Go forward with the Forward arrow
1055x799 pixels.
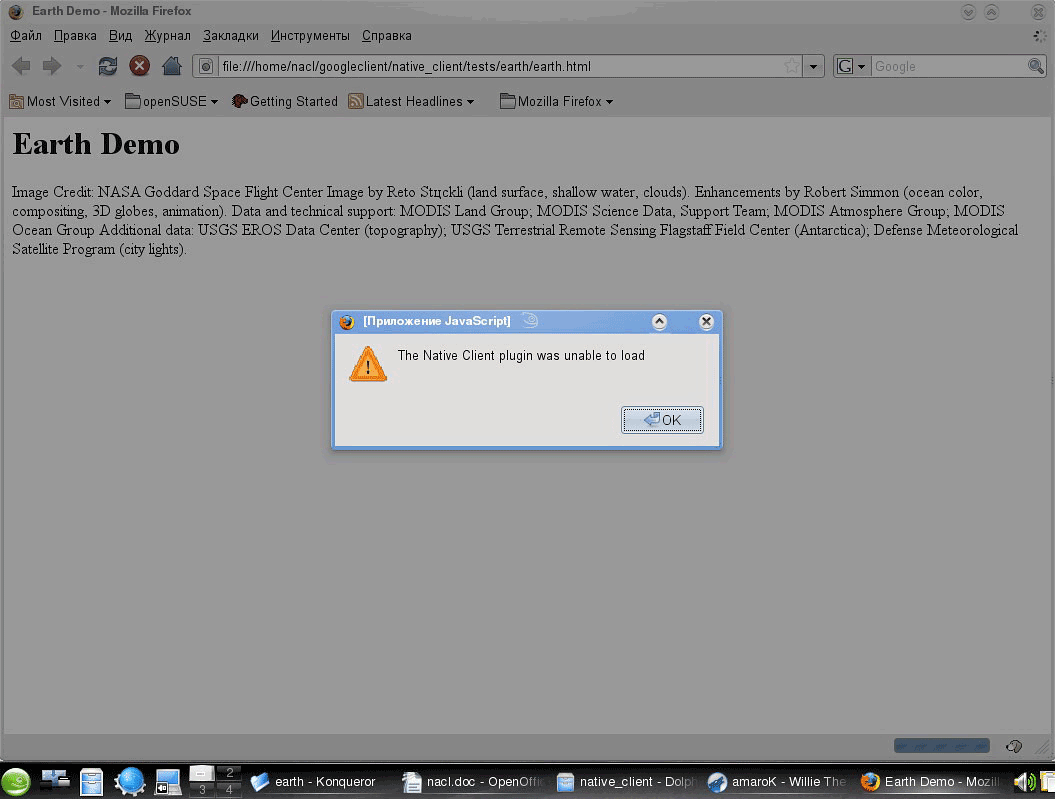52,66
